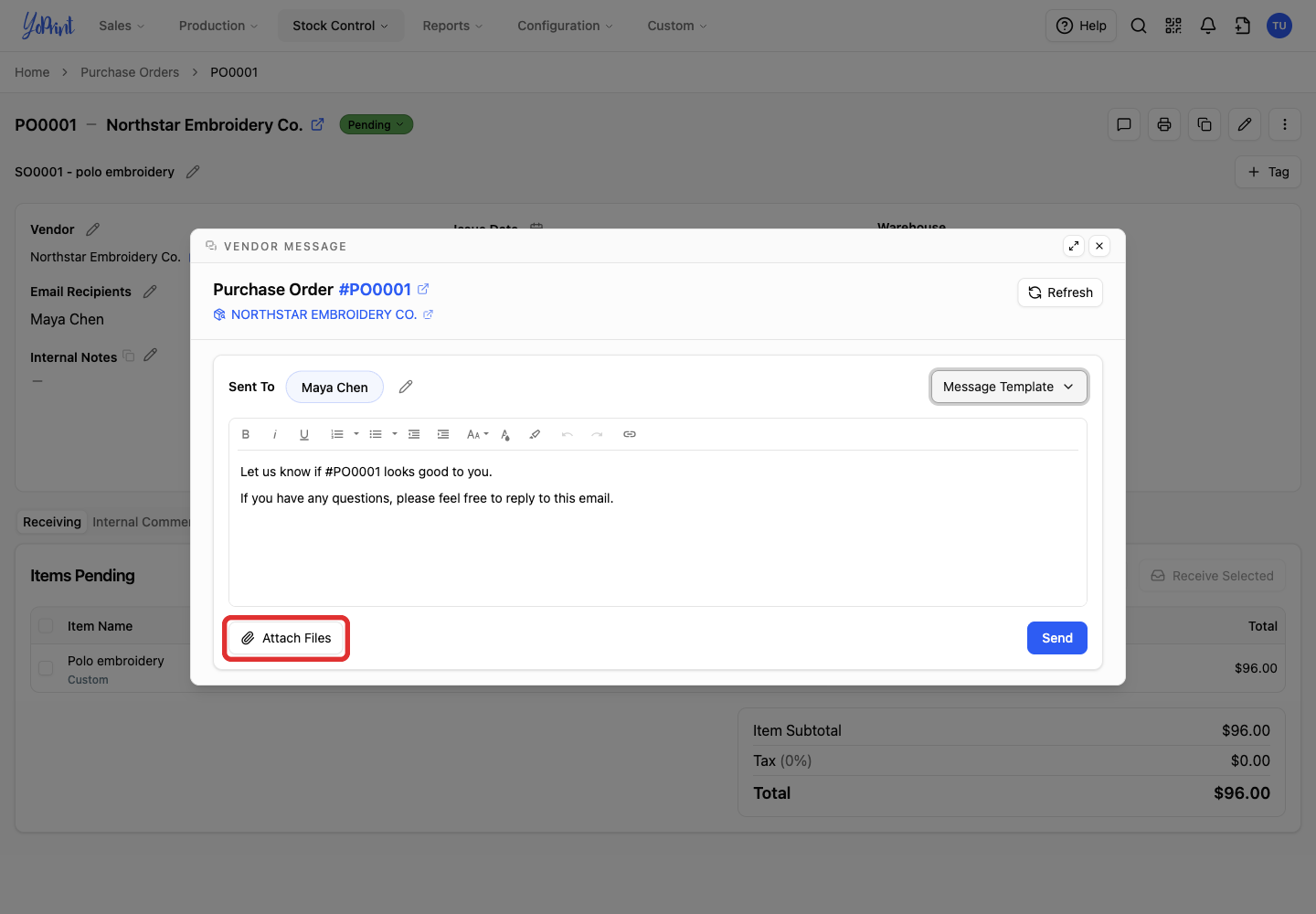Image resolution: width=1316 pixels, height=914 pixels.
Task: Click the Attach Files button
Action: tap(286, 638)
